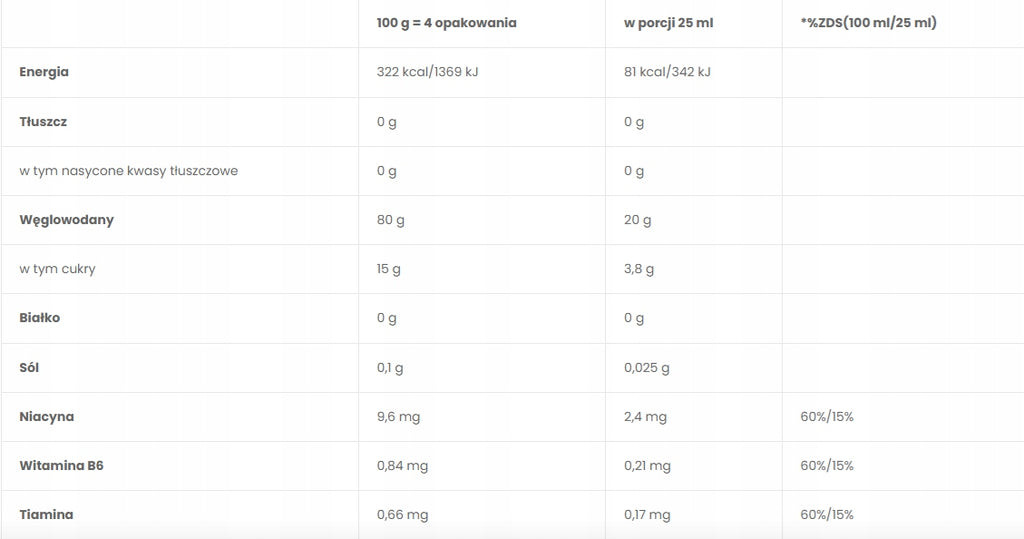Select the '0,21 mg' vitamin B6 value

(x=647, y=466)
